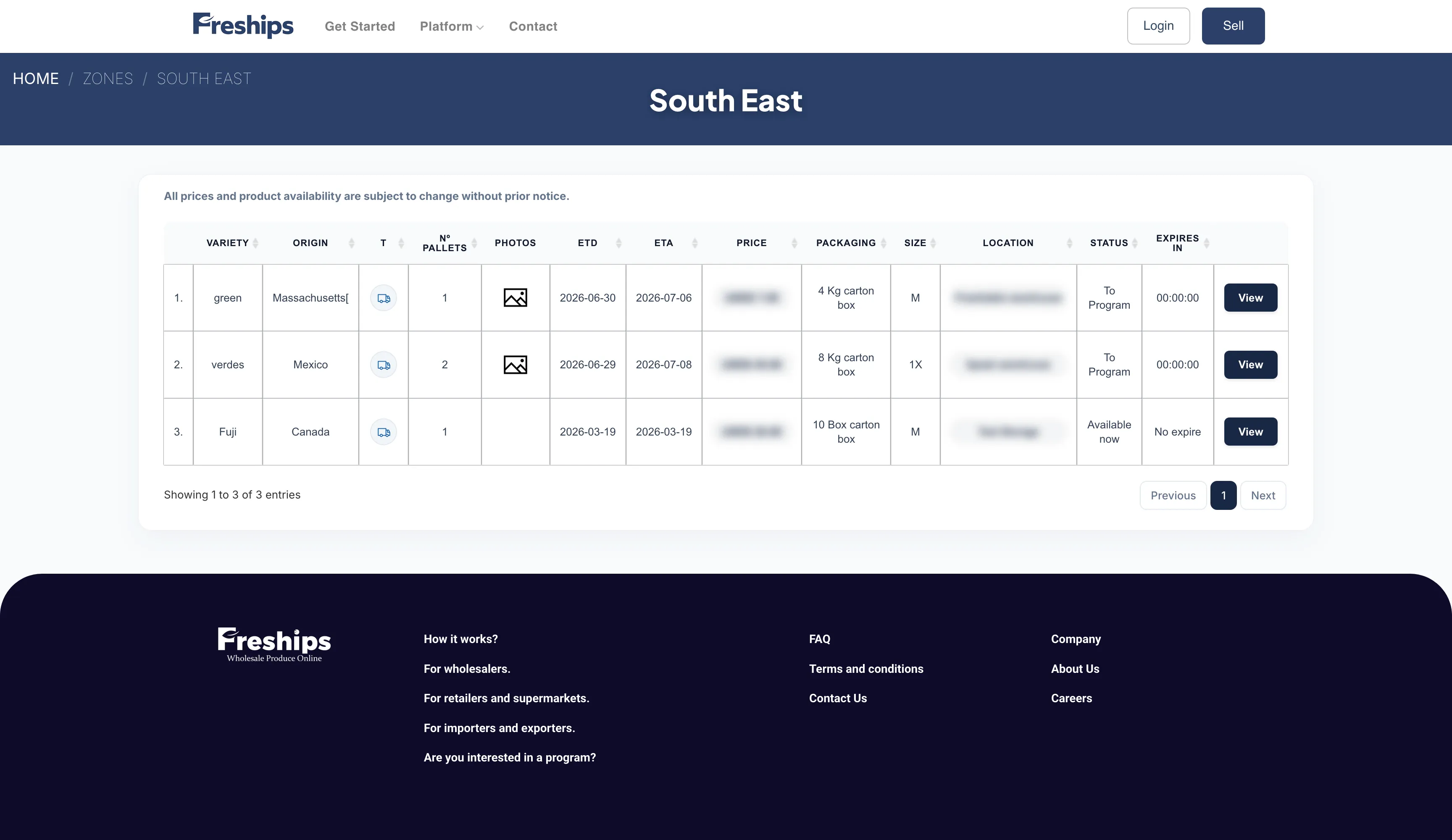Sort table by Variety column arrows
The height and width of the screenshot is (840, 1452).
[x=255, y=243]
